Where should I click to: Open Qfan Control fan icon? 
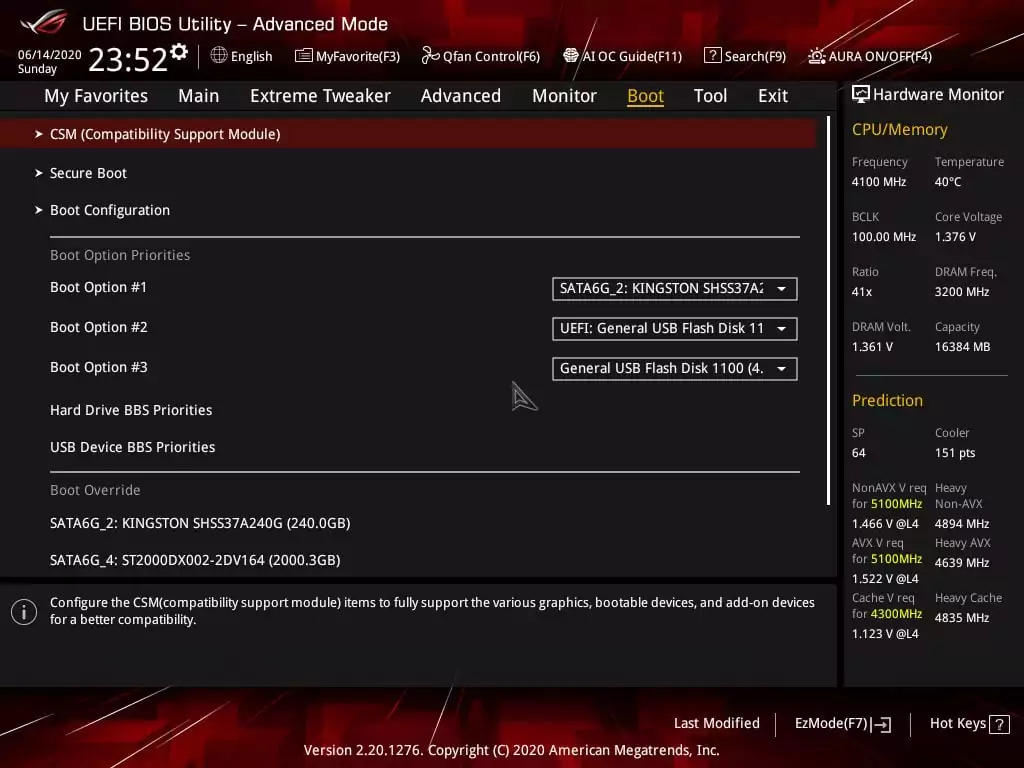430,56
